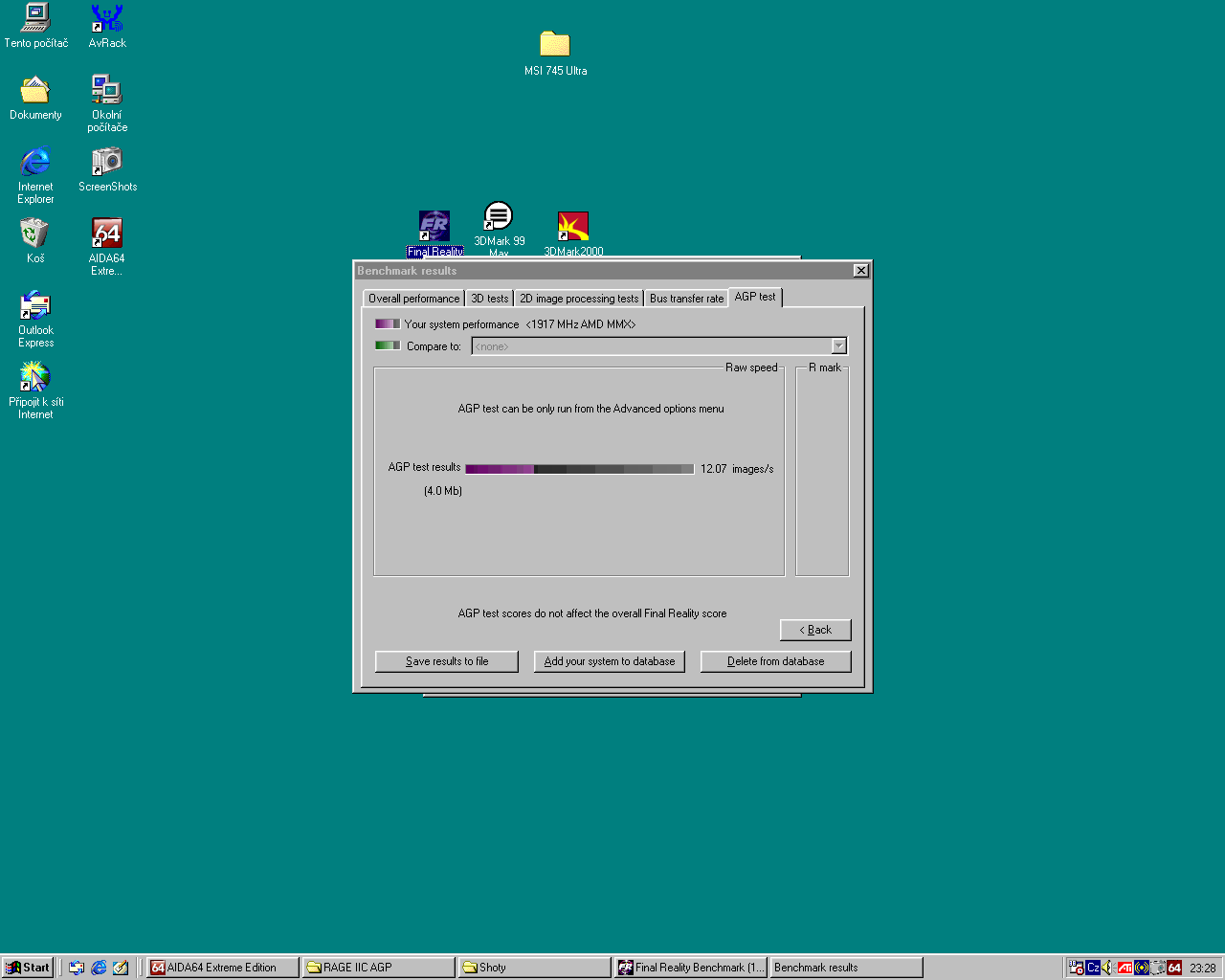Click the Internet Explorer quick launch icon

[99, 968]
